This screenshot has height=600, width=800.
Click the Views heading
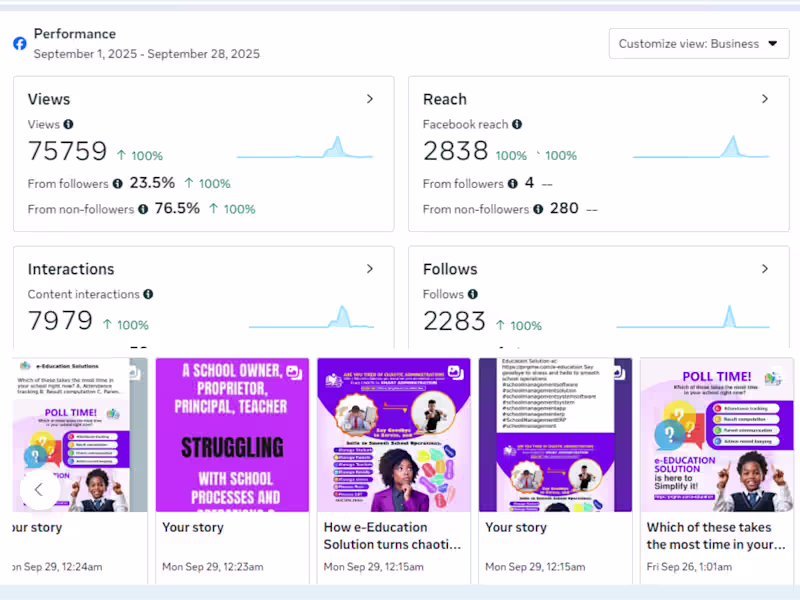tap(49, 99)
